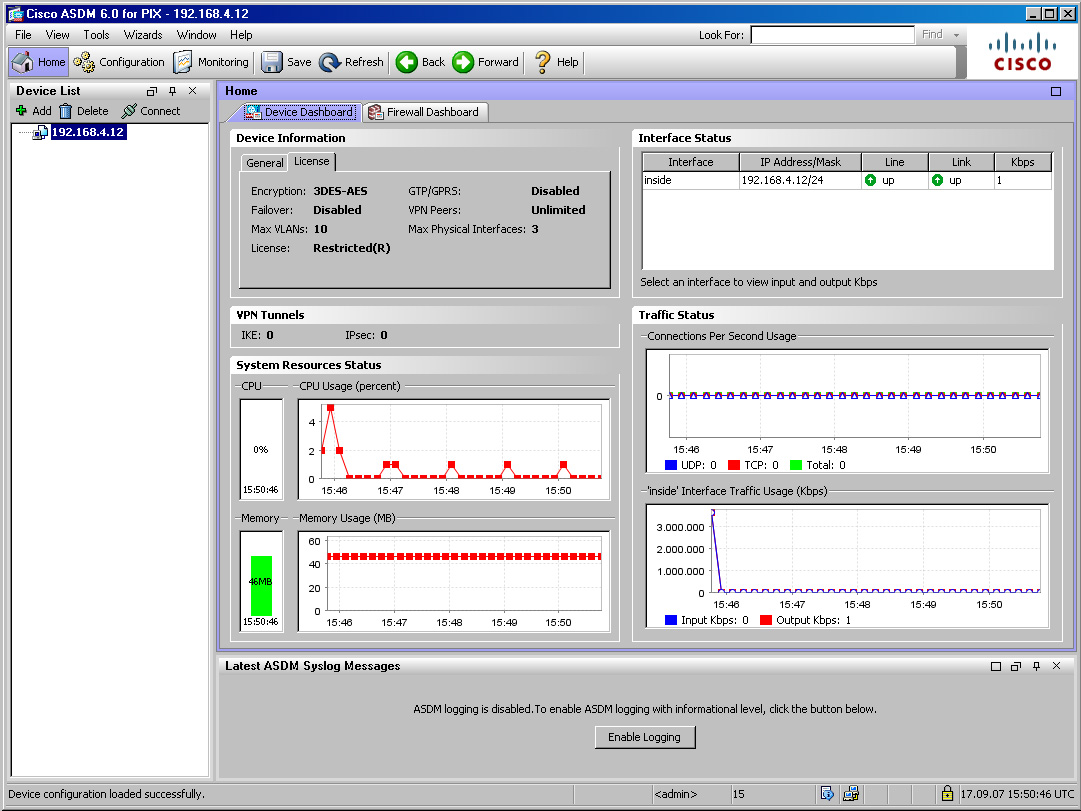Select device 192.168.4.12 in tree

click(87, 132)
